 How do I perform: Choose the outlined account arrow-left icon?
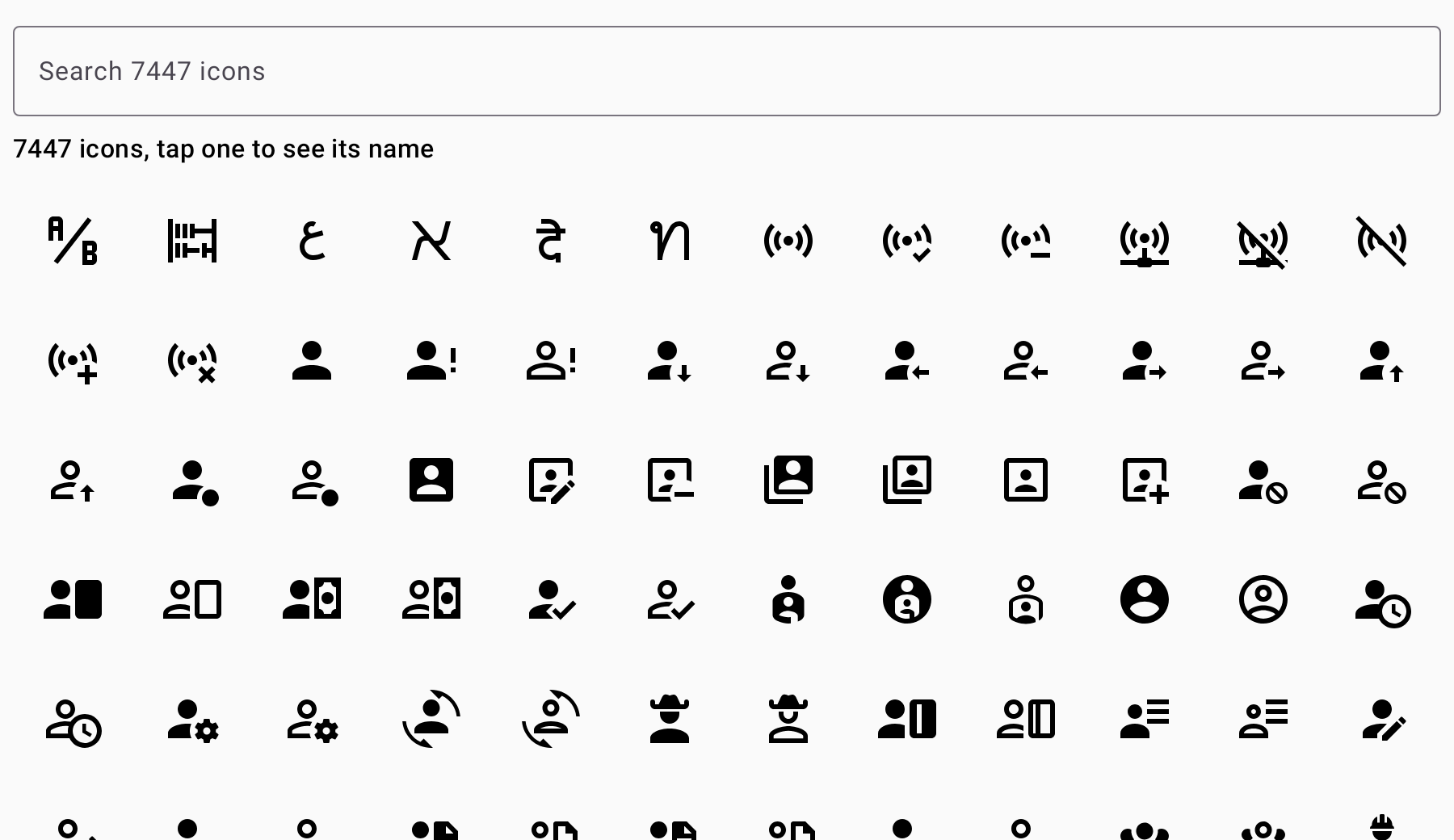pos(1026,360)
